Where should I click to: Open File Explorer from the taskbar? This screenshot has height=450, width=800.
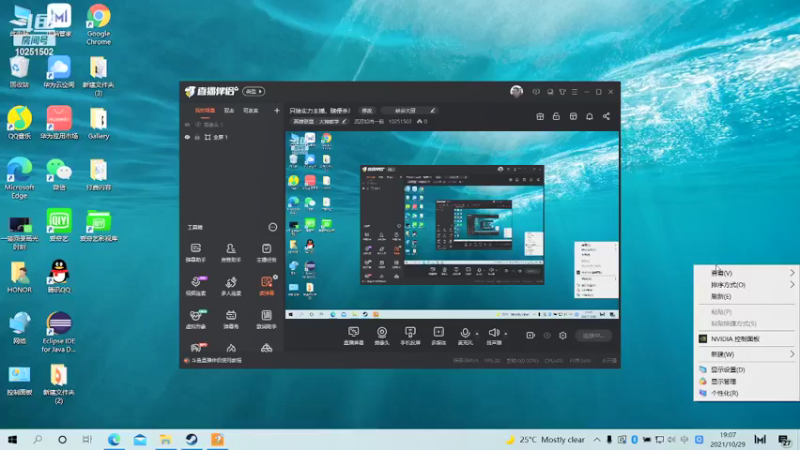click(165, 439)
